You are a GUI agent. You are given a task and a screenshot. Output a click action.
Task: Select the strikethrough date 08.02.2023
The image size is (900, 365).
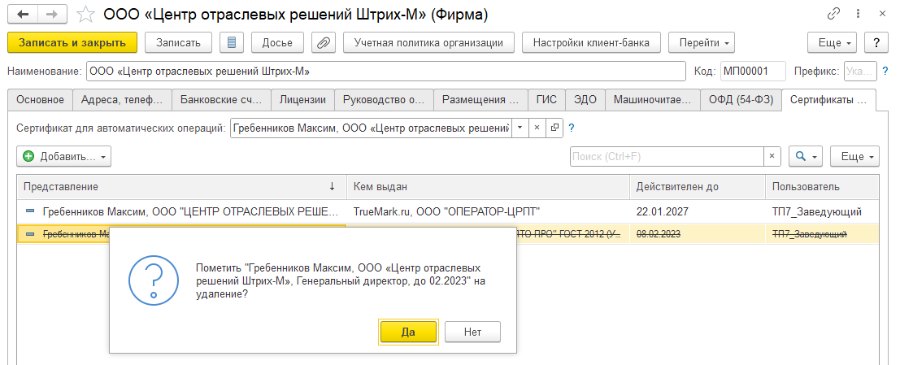(697, 234)
